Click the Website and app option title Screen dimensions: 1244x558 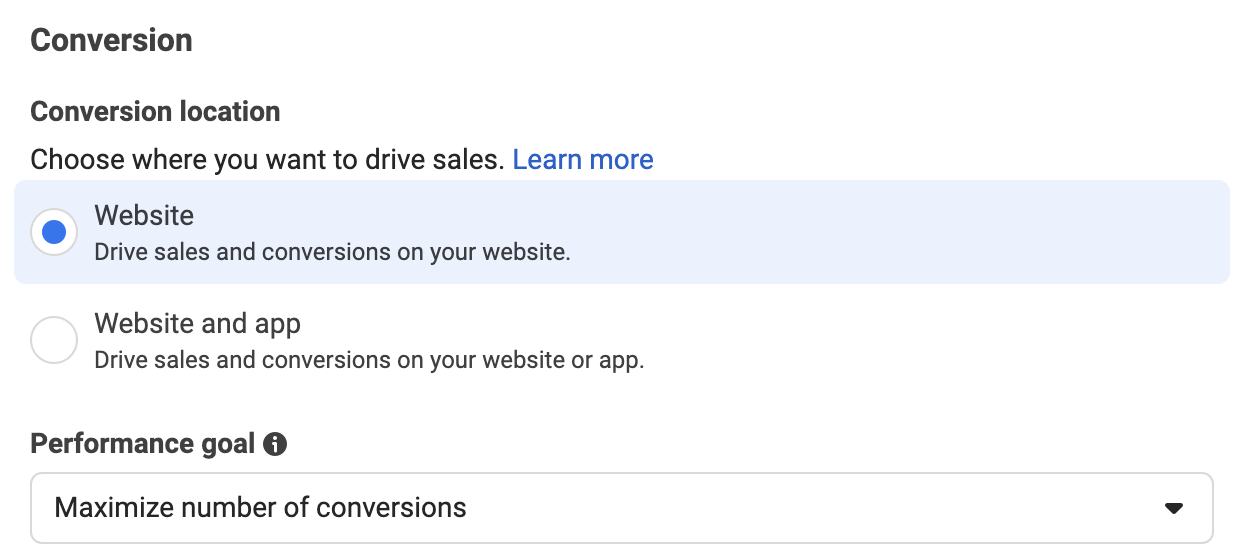[x=197, y=324]
